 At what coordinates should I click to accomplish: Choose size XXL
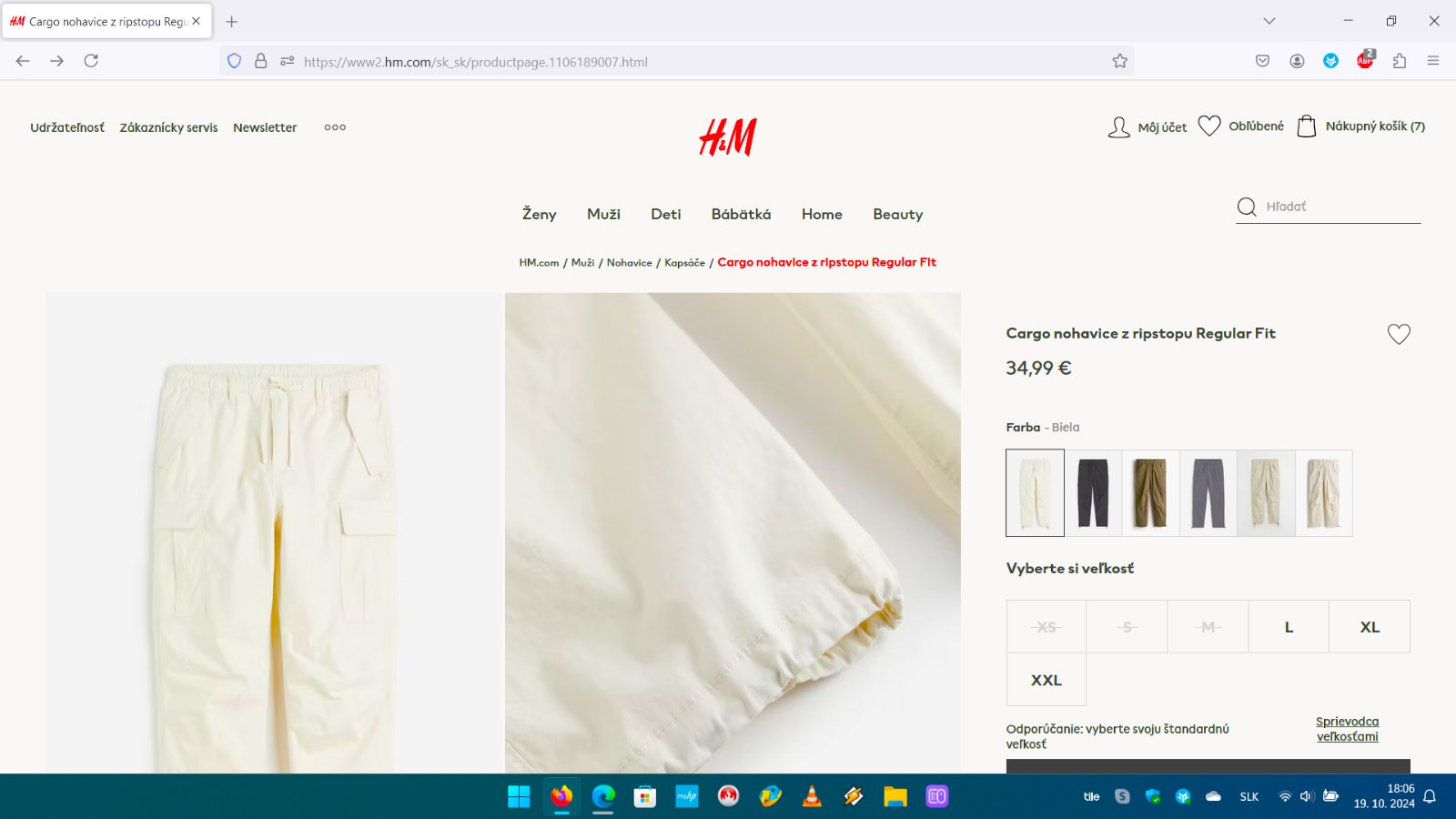[x=1046, y=680]
